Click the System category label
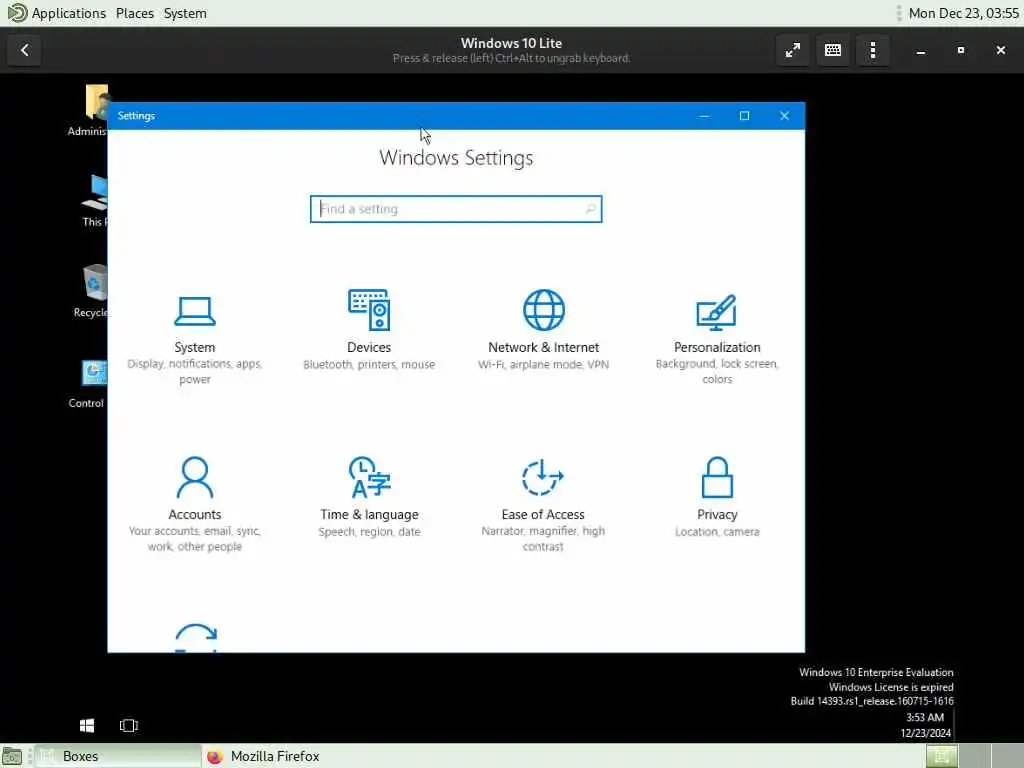1024x768 pixels. pos(195,347)
